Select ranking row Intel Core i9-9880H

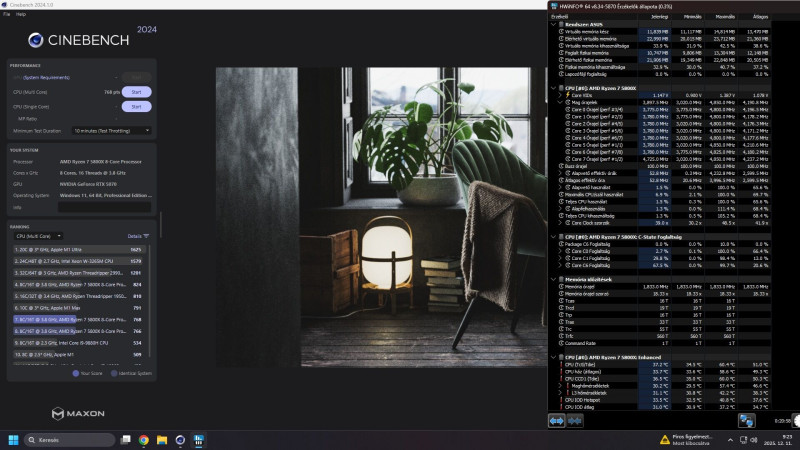(79, 343)
